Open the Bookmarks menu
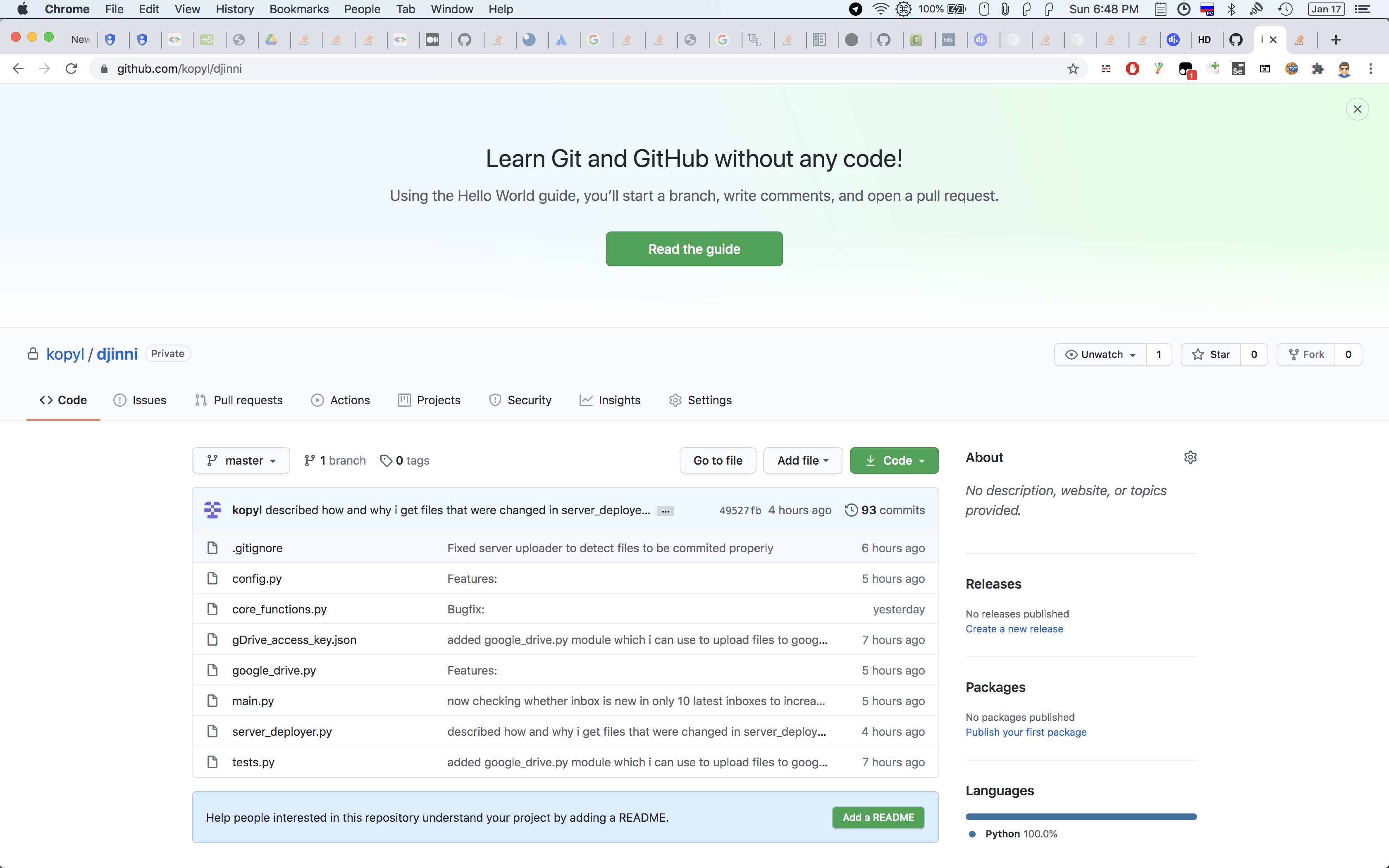 [298, 9]
